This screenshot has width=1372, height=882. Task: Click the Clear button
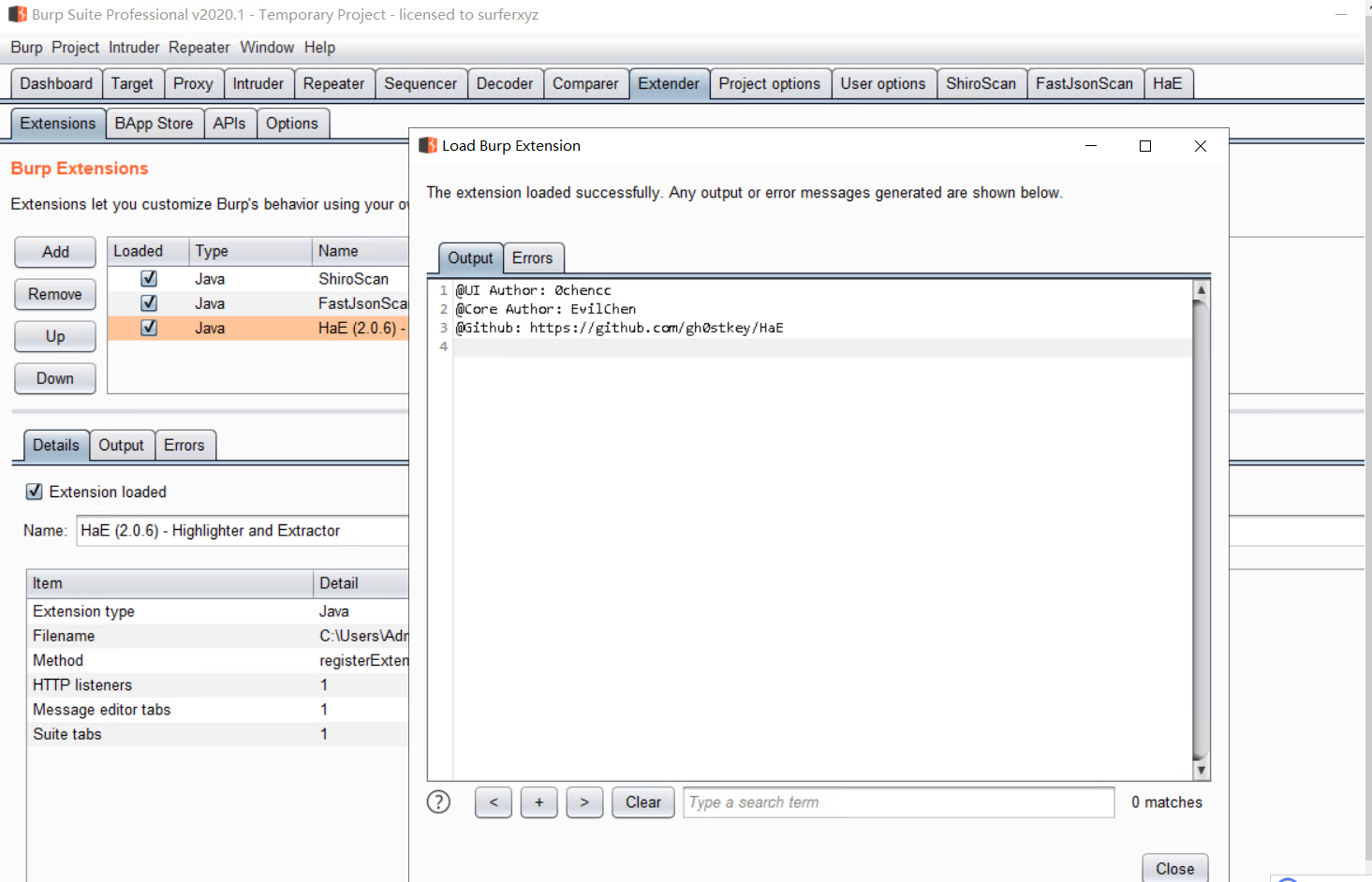point(643,802)
